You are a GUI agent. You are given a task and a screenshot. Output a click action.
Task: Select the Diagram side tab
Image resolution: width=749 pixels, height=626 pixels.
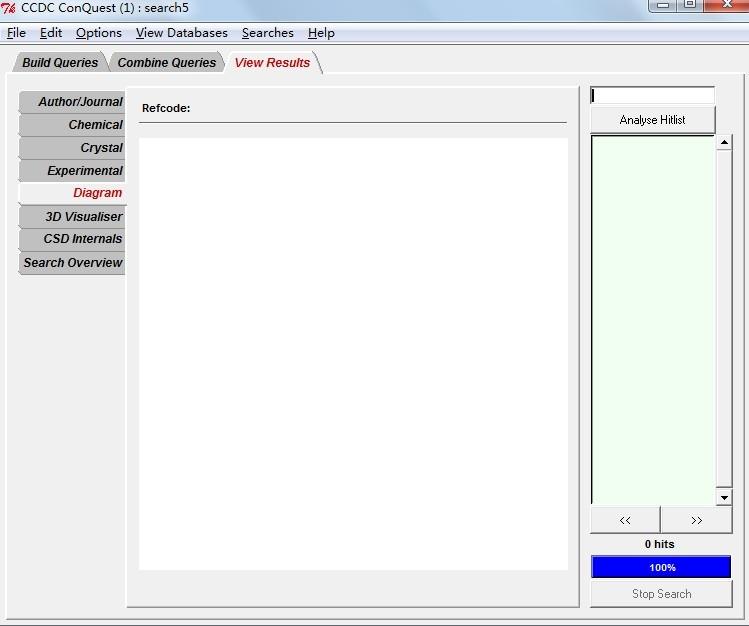[73, 193]
